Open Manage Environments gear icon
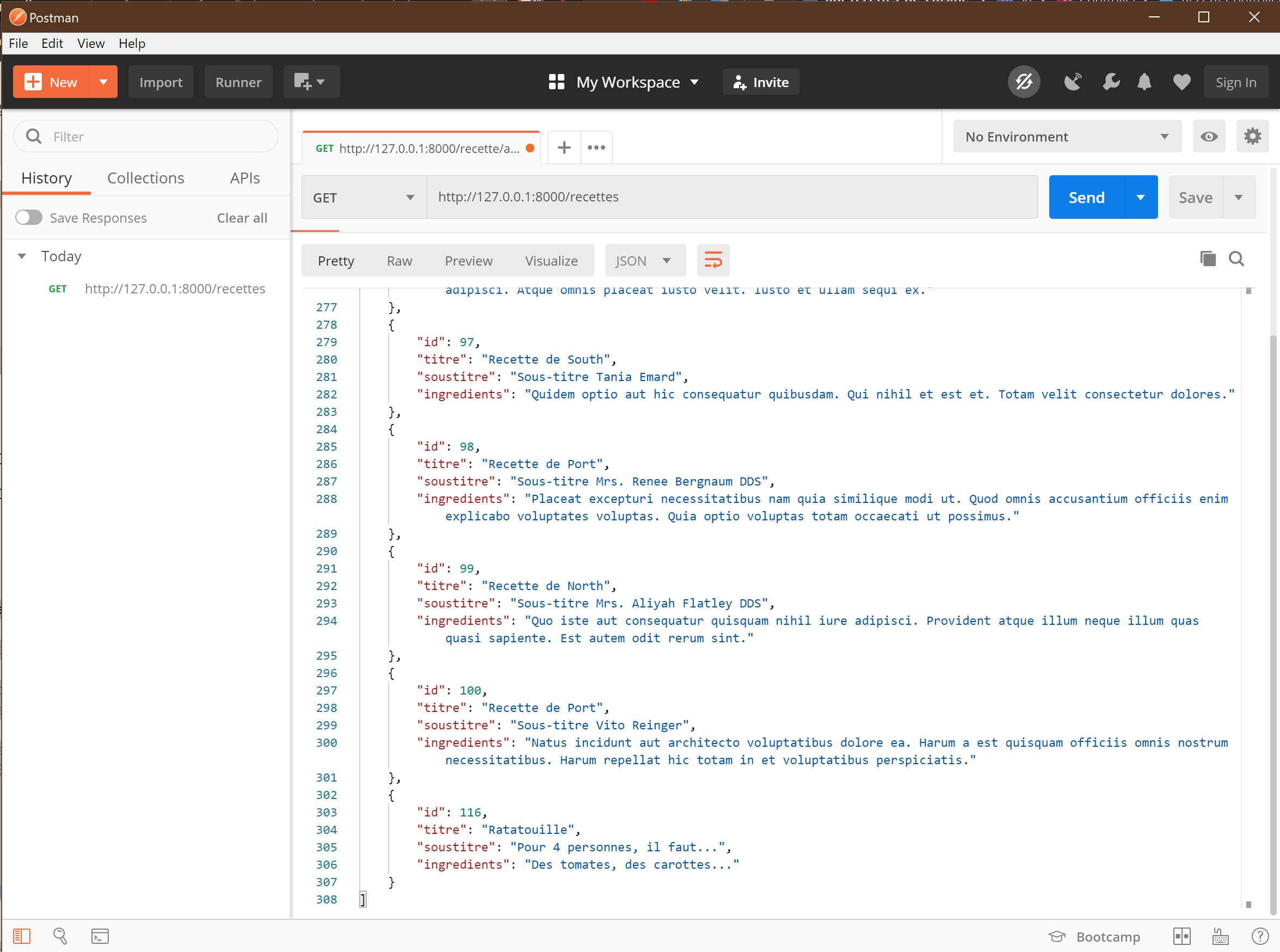The width and height of the screenshot is (1280, 952). click(1252, 137)
